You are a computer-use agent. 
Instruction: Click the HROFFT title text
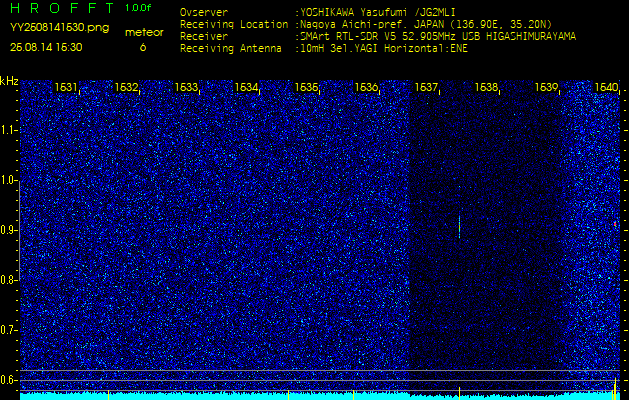(x=61, y=8)
